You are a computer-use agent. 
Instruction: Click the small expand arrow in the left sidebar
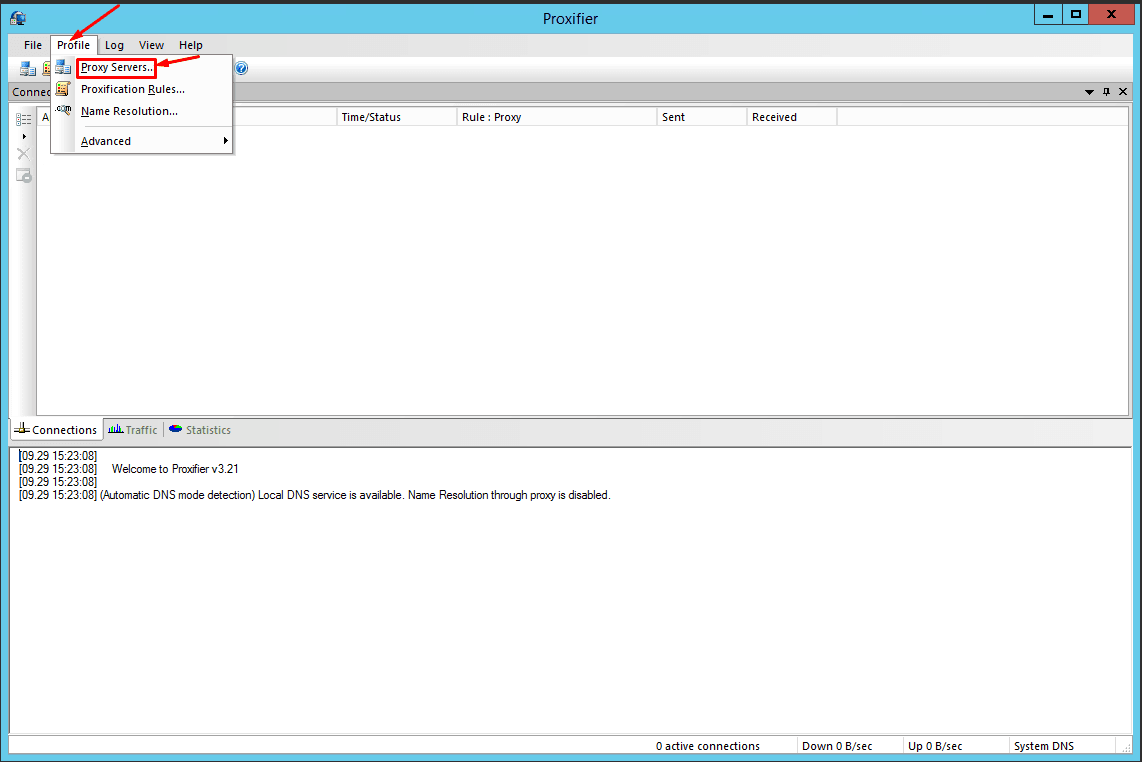(24, 136)
